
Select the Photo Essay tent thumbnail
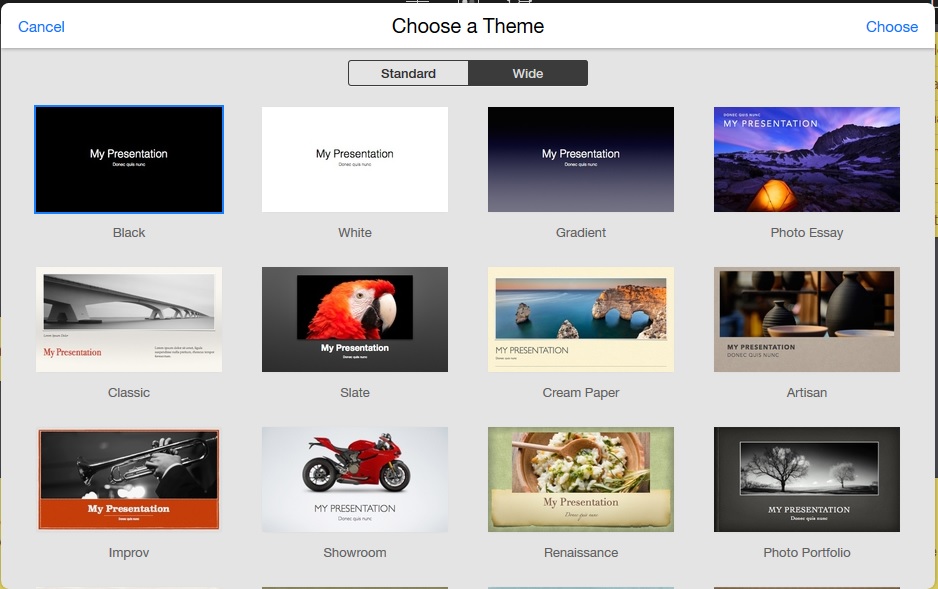click(807, 160)
